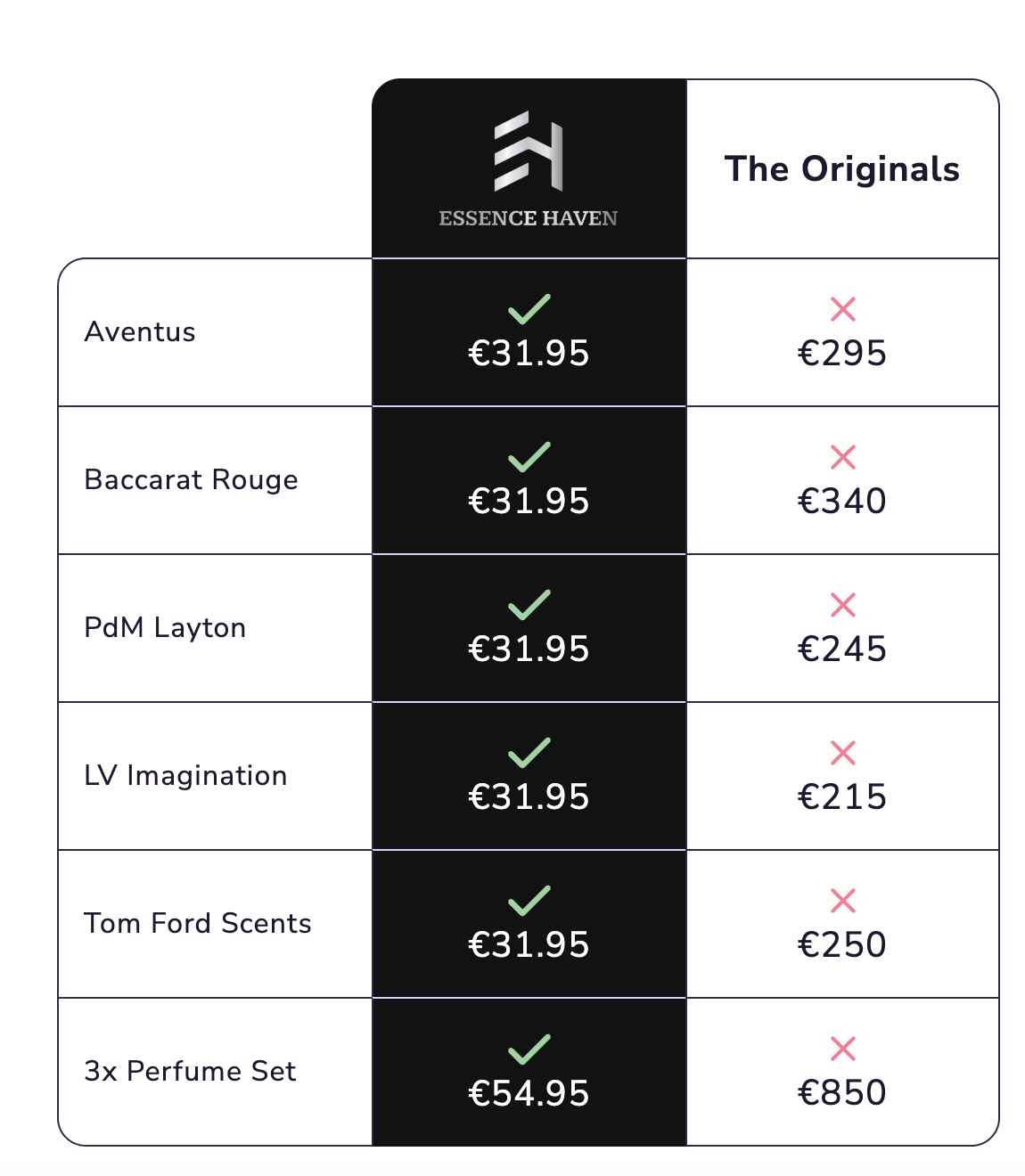
Task: Click the €340 original price
Action: (841, 502)
